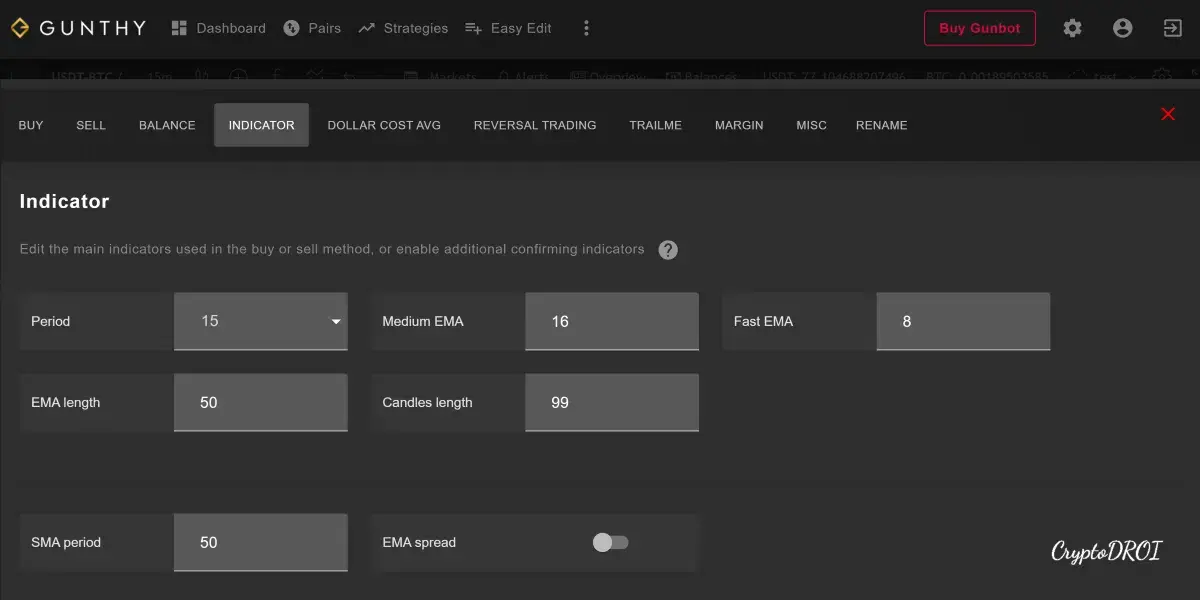Open the Pairs menu

[x=312, y=28]
